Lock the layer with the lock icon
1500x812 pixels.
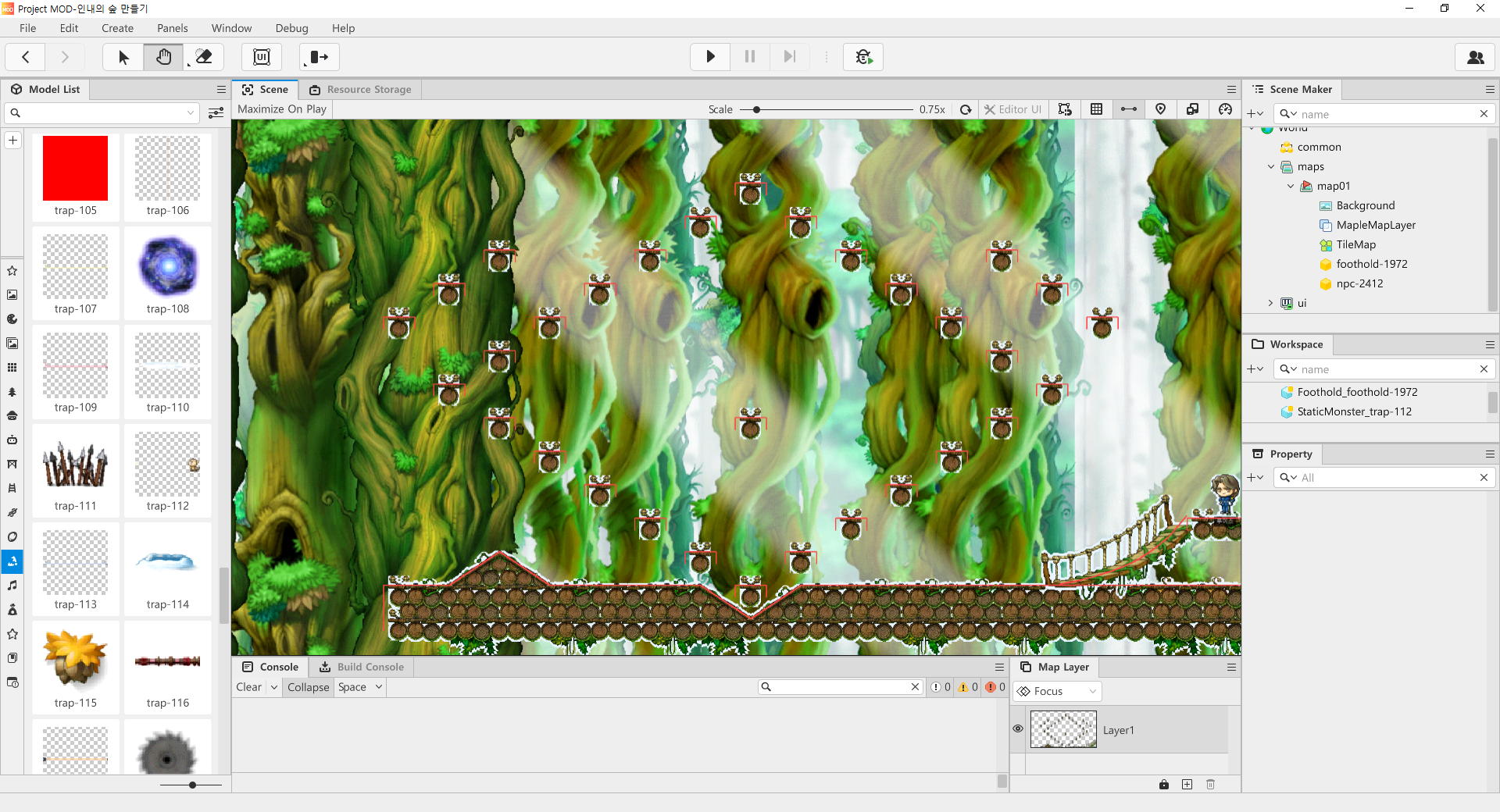point(1164,784)
